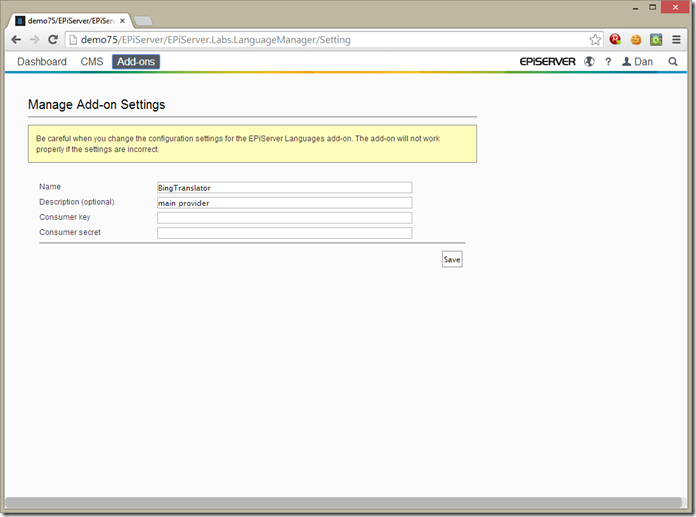
Task: Click the search magnifier icon in EPiServer
Action: click(673, 62)
